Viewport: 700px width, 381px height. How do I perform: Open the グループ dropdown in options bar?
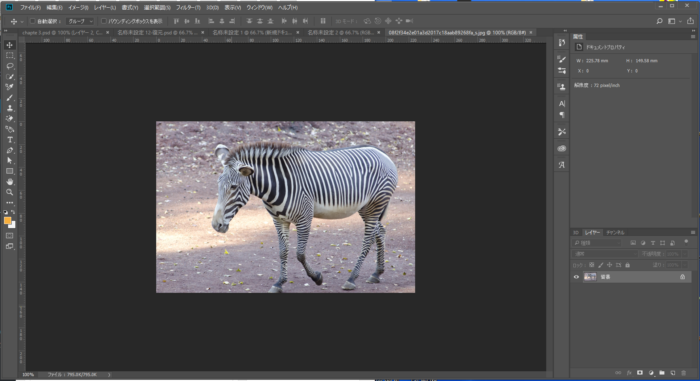pyautogui.click(x=80, y=21)
